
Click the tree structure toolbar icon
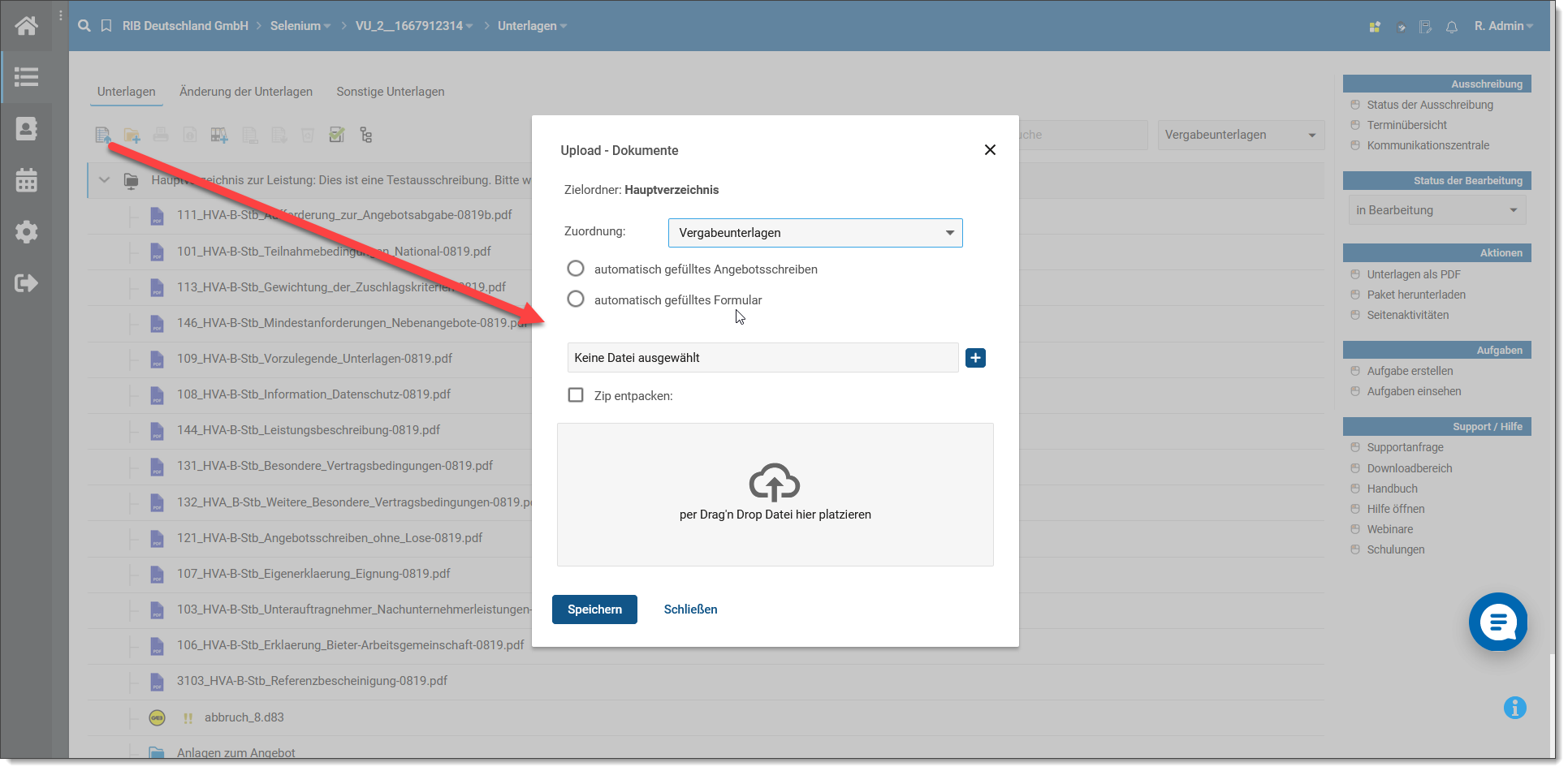(366, 136)
